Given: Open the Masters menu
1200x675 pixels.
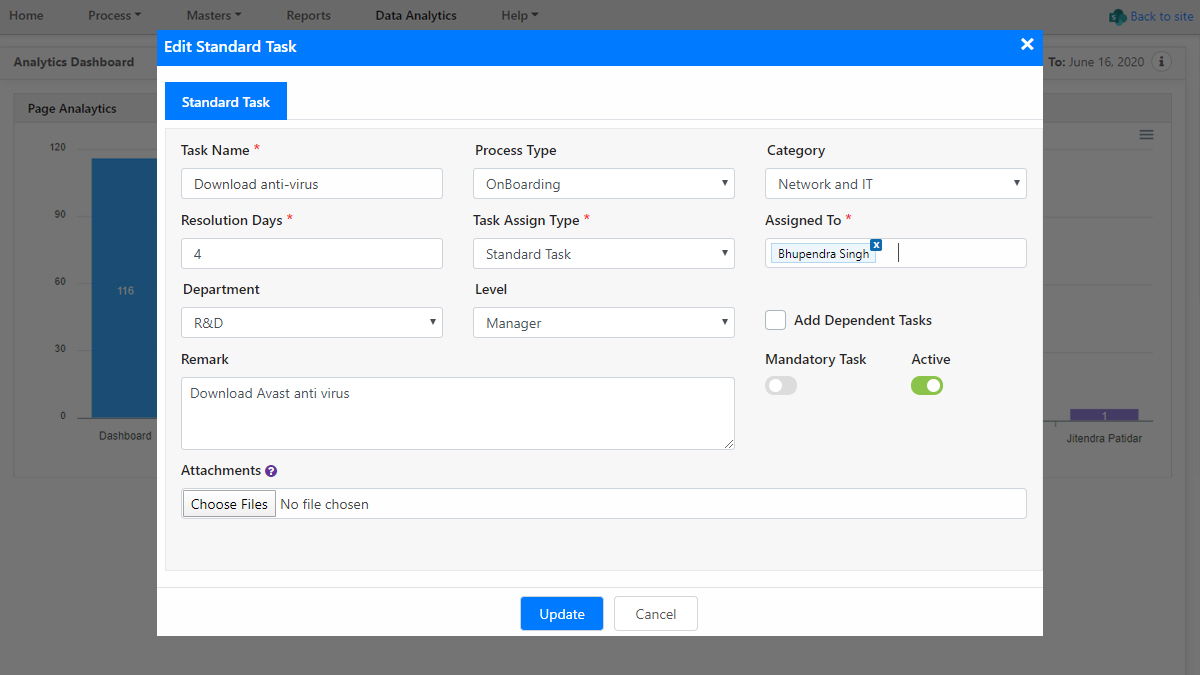Looking at the screenshot, I should point(213,15).
